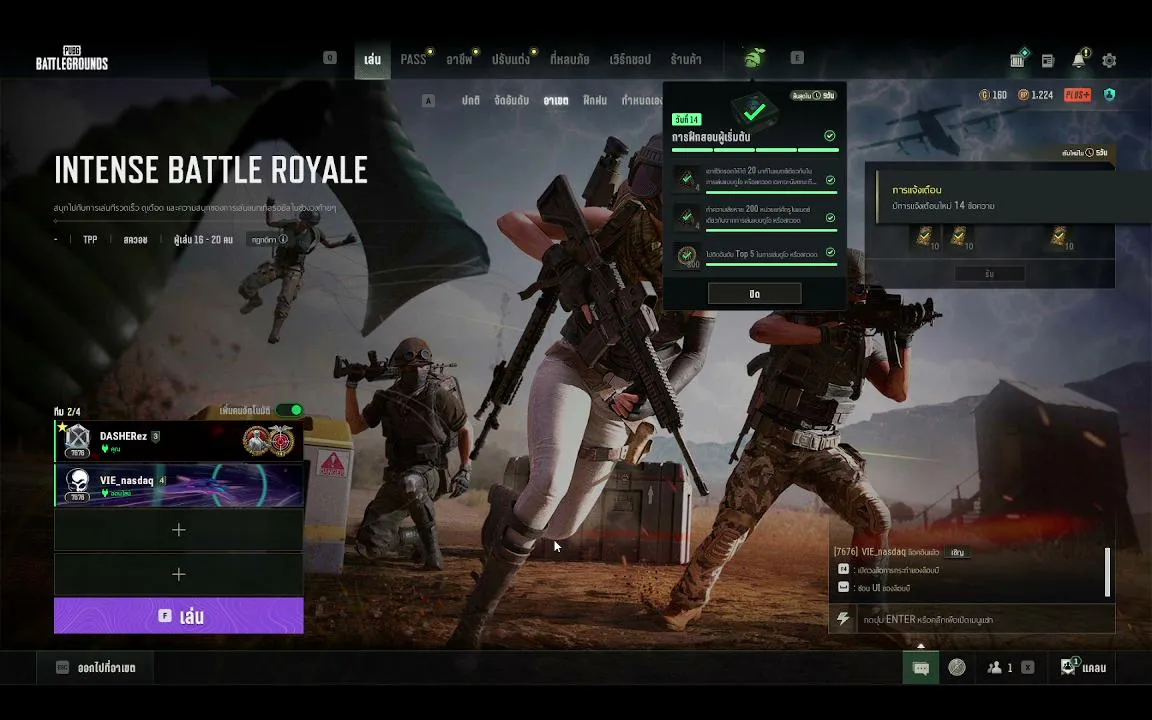Click the soldier medal on DASHERez's card
Image resolution: width=1152 pixels, height=720 pixels.
256,441
